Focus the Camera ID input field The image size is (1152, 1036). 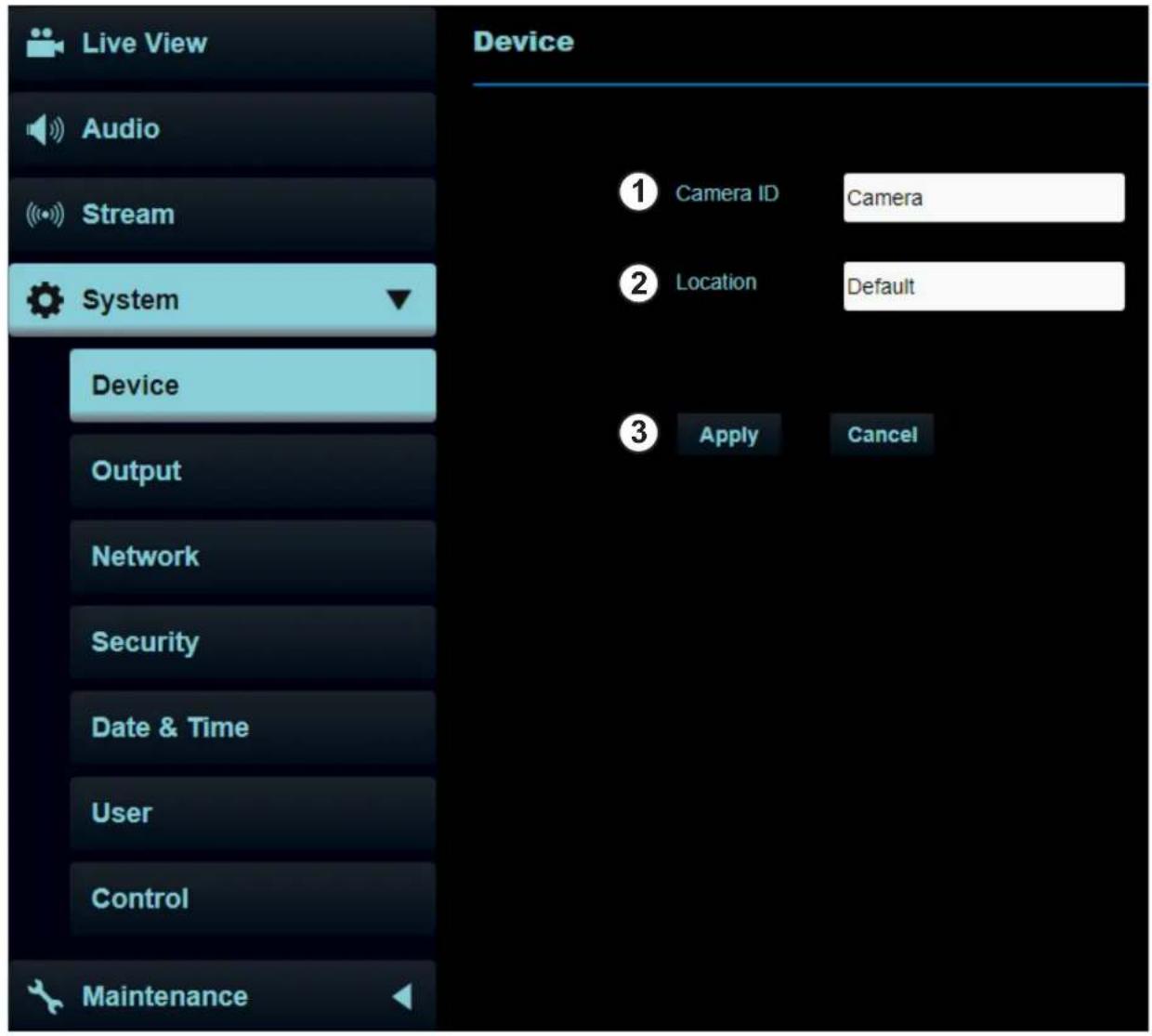pyautogui.click(x=984, y=198)
